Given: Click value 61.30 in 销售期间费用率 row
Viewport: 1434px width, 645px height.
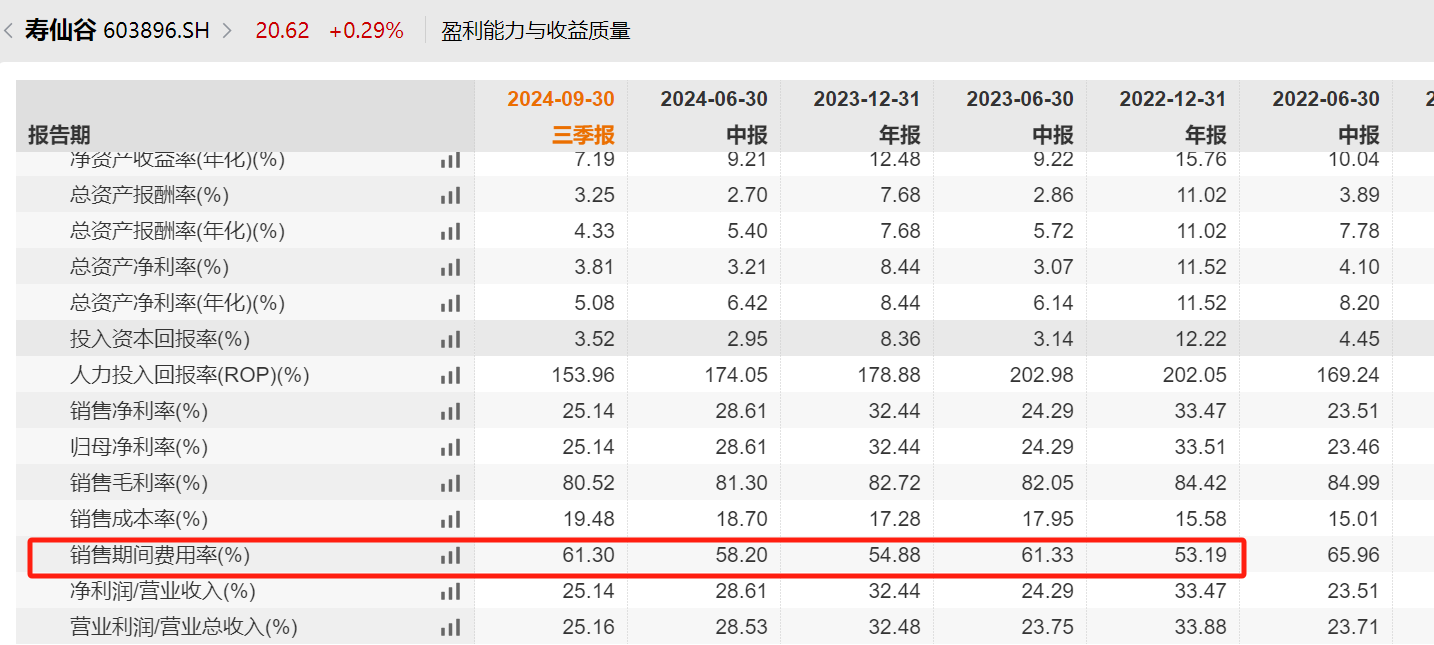Looking at the screenshot, I should point(588,555).
